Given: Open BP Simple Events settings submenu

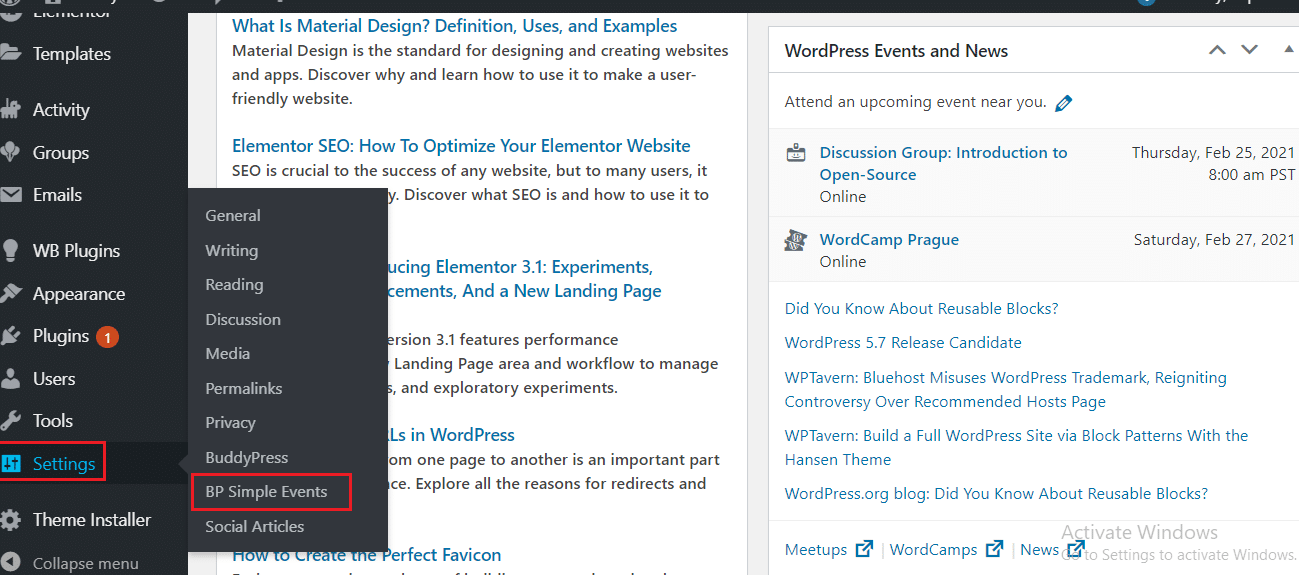Looking at the screenshot, I should (x=266, y=492).
